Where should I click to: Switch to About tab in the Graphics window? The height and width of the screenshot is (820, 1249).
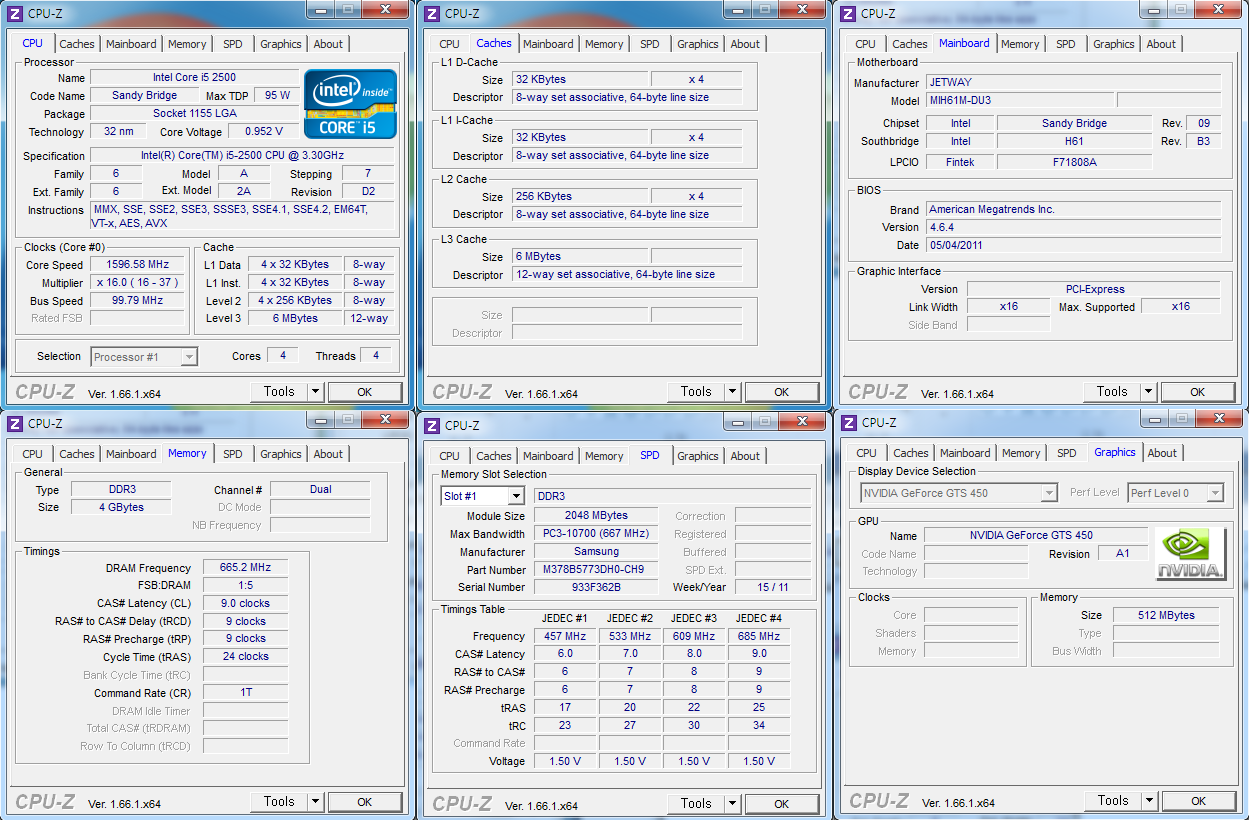(1161, 453)
